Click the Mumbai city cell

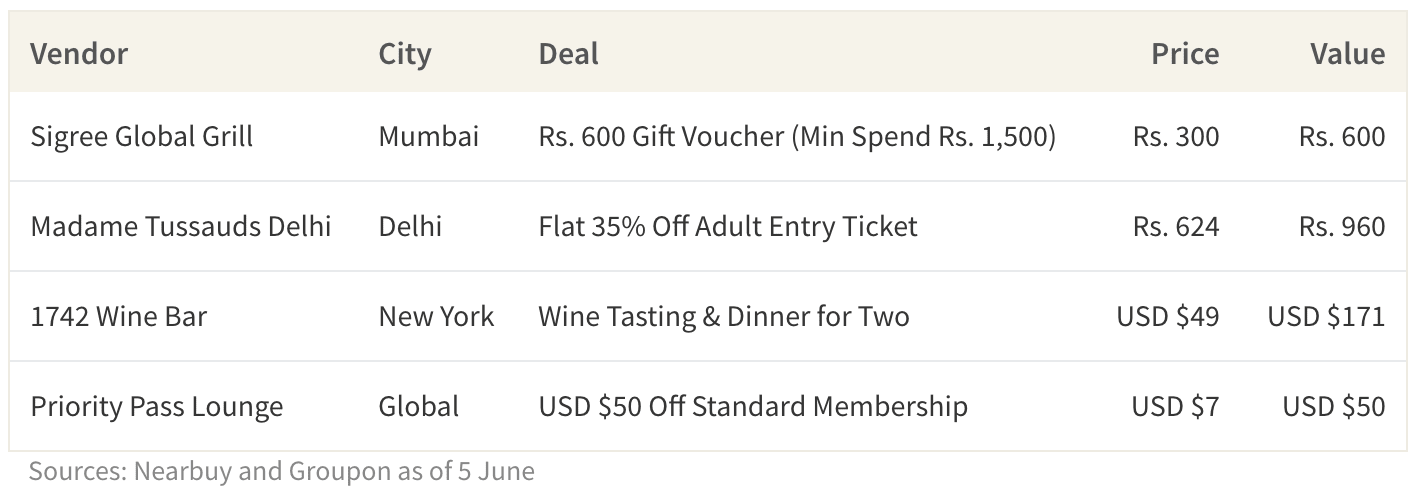[429, 136]
